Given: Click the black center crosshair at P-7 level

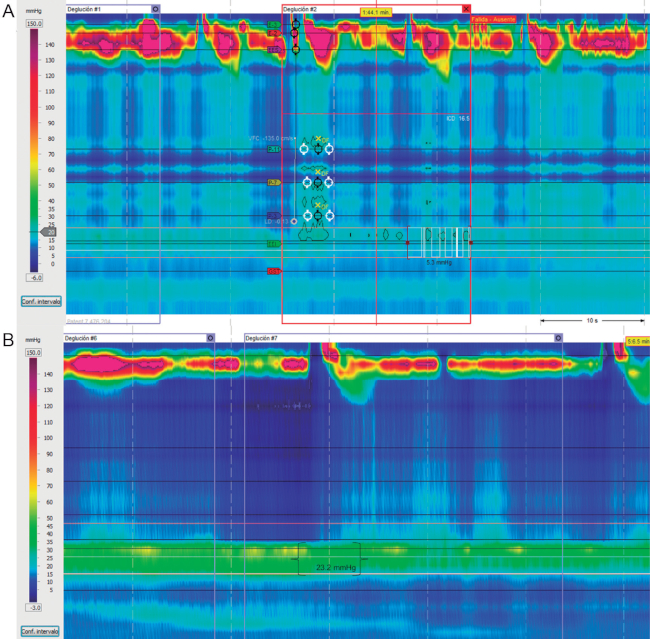Looking at the screenshot, I should tap(318, 182).
